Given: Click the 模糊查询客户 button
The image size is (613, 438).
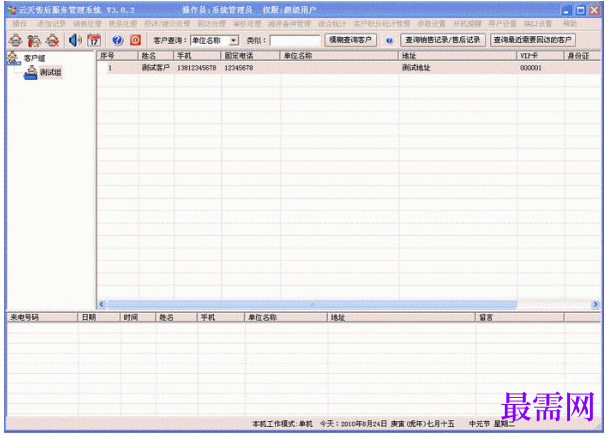Looking at the screenshot, I should 351,40.
